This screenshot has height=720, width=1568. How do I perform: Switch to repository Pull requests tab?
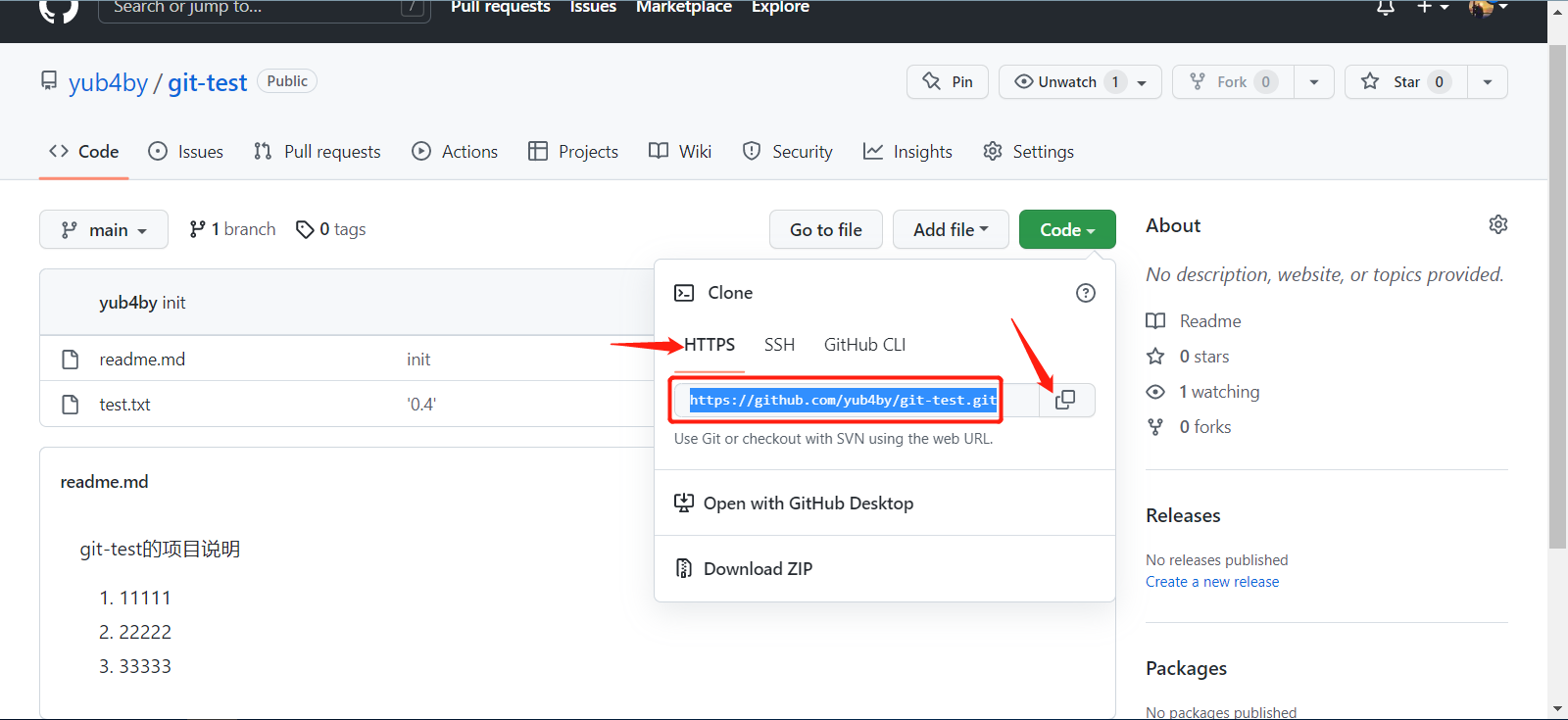coord(318,152)
